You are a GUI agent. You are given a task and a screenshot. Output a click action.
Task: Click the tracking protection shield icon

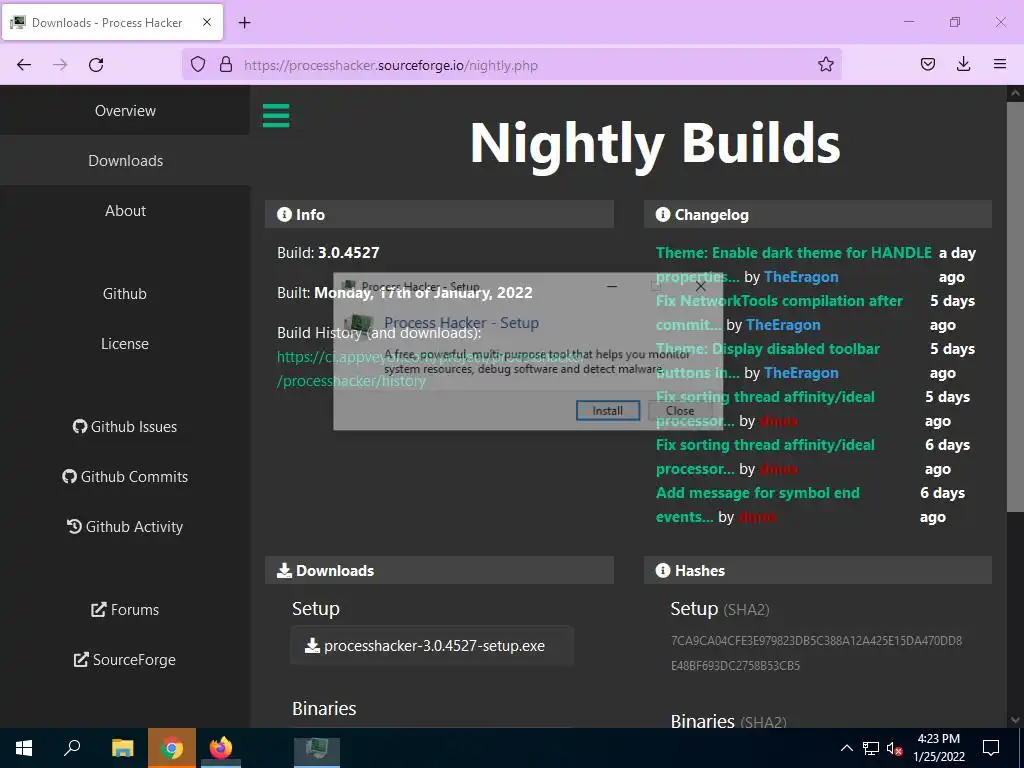[x=198, y=64]
